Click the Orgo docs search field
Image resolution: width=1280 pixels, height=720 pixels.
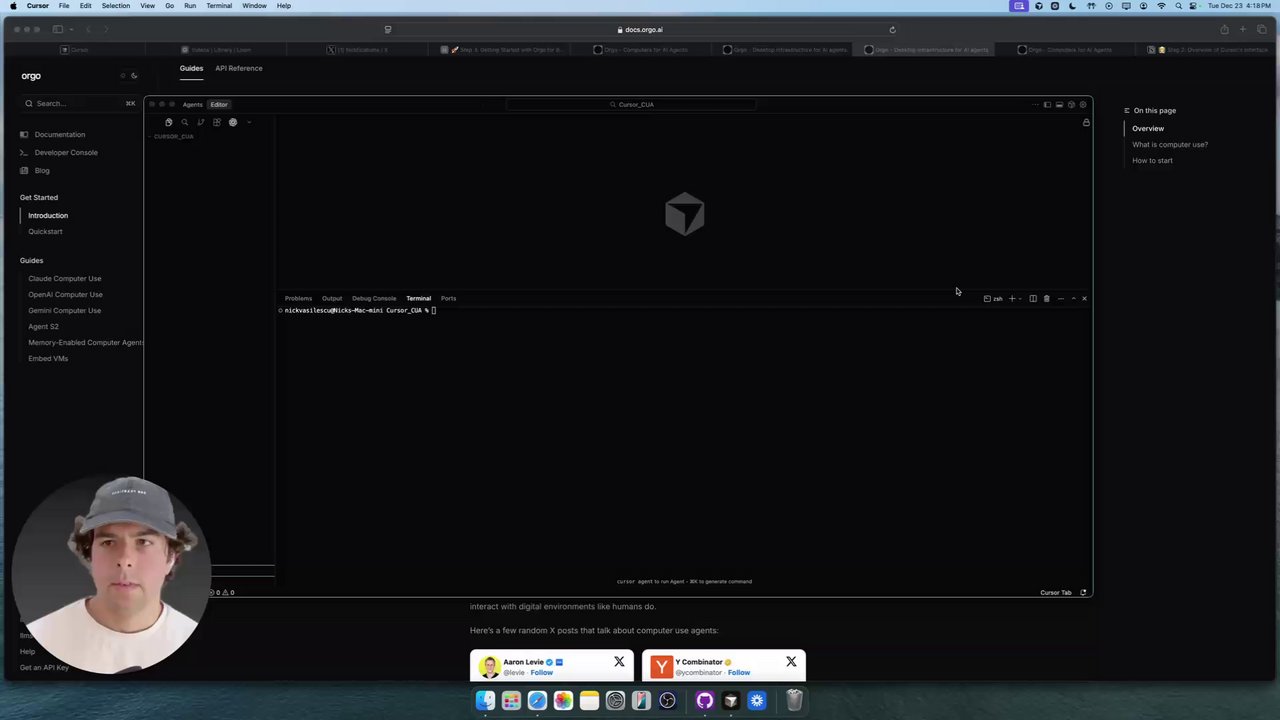coord(80,103)
